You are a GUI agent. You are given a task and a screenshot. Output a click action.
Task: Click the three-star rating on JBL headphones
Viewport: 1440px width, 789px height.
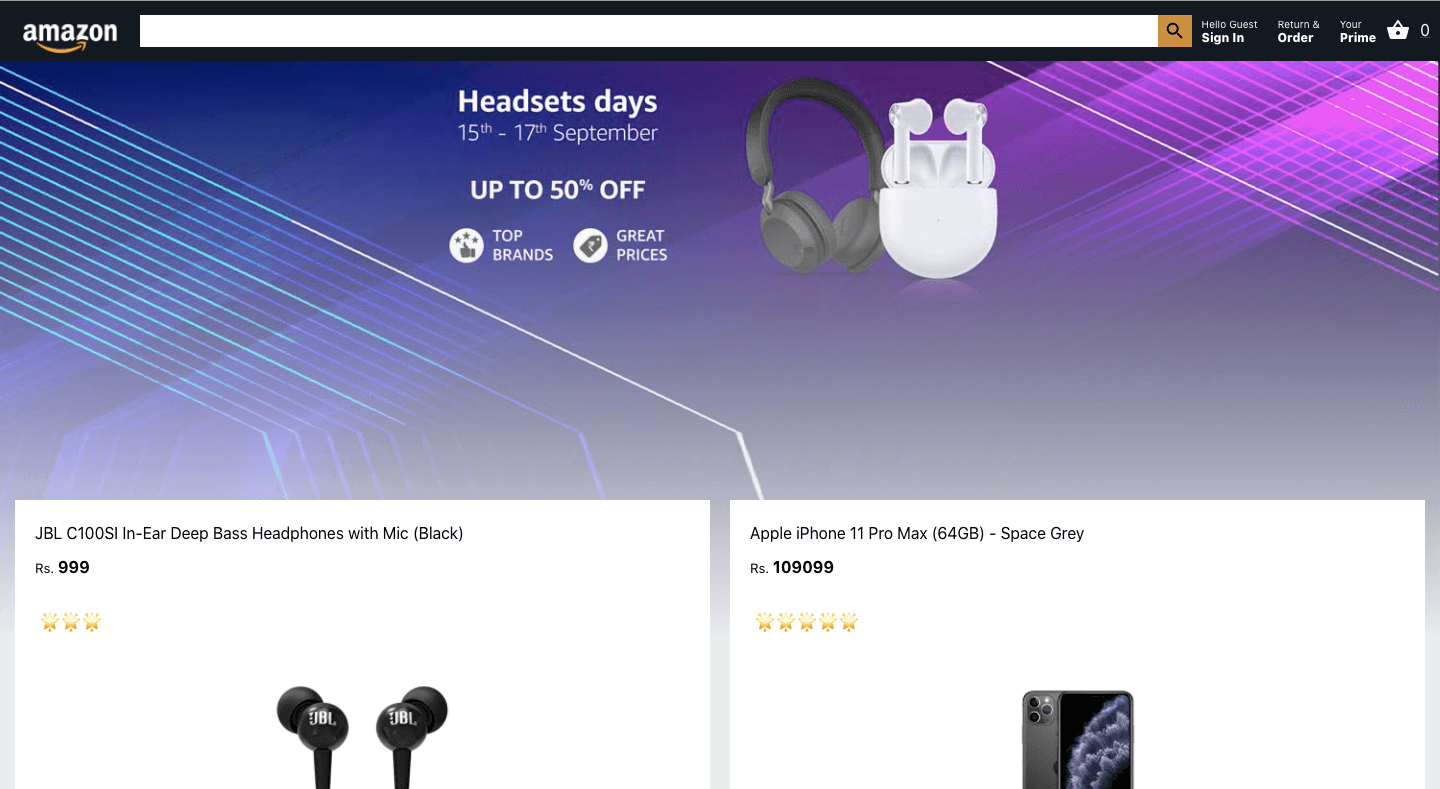pos(71,623)
